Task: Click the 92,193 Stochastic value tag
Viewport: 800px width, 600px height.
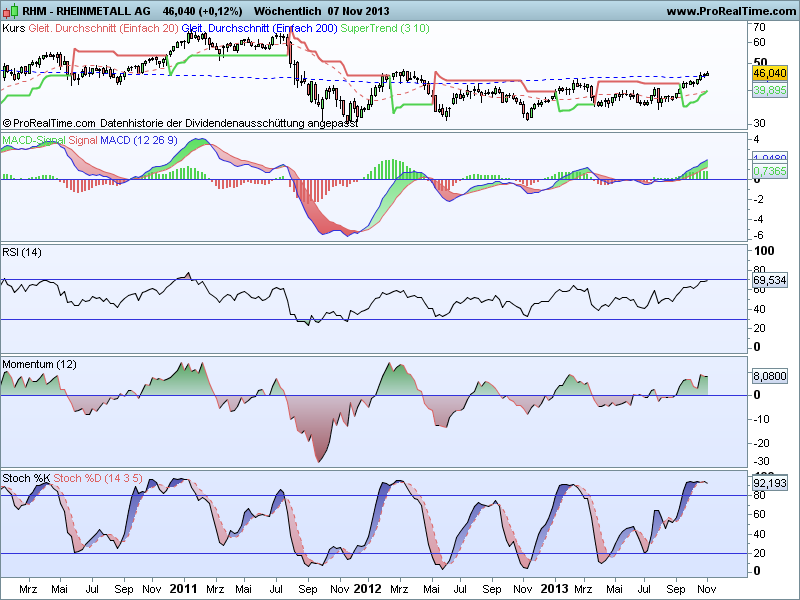Action: click(x=769, y=483)
